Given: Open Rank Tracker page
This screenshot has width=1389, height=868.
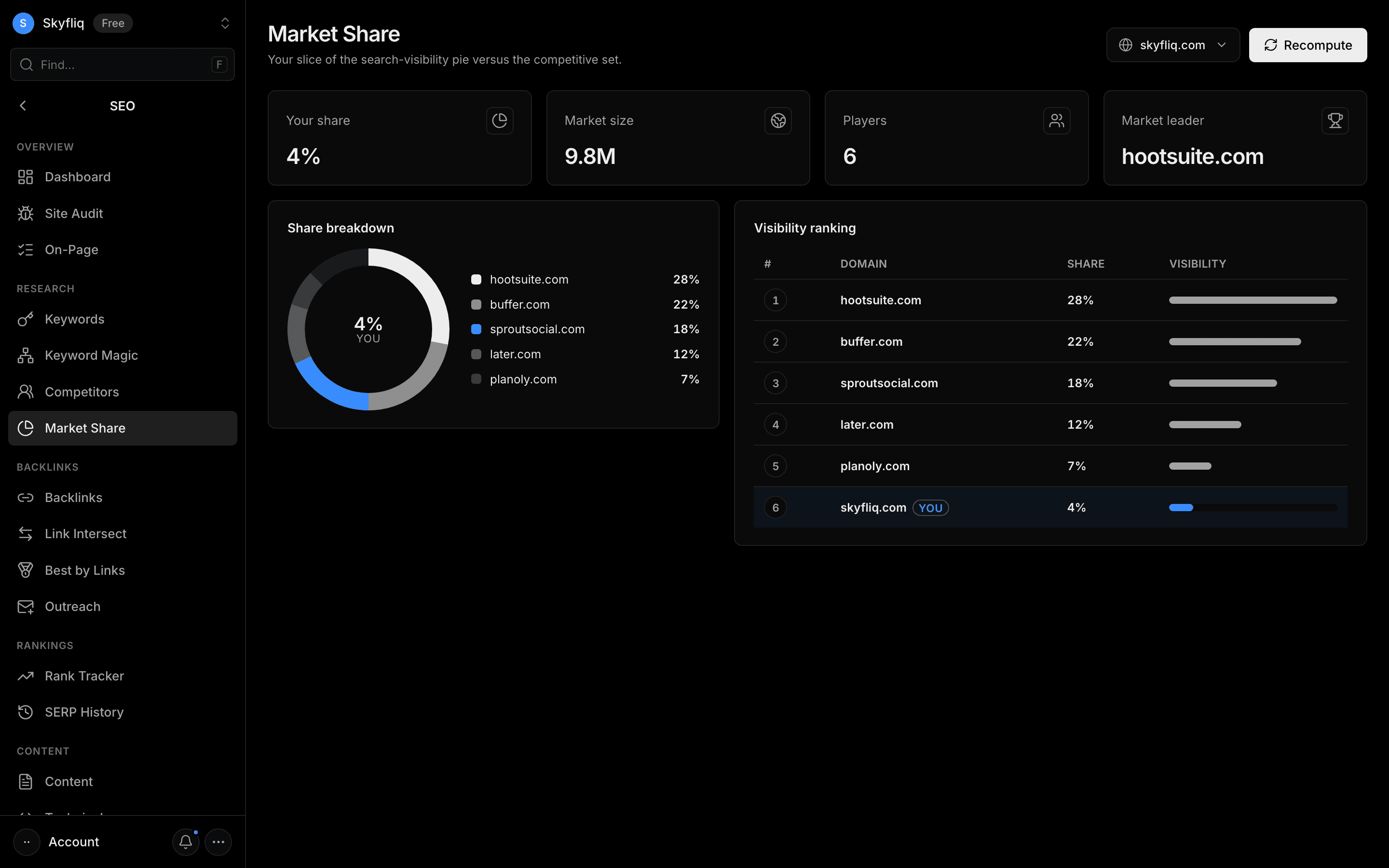Looking at the screenshot, I should (x=122, y=676).
